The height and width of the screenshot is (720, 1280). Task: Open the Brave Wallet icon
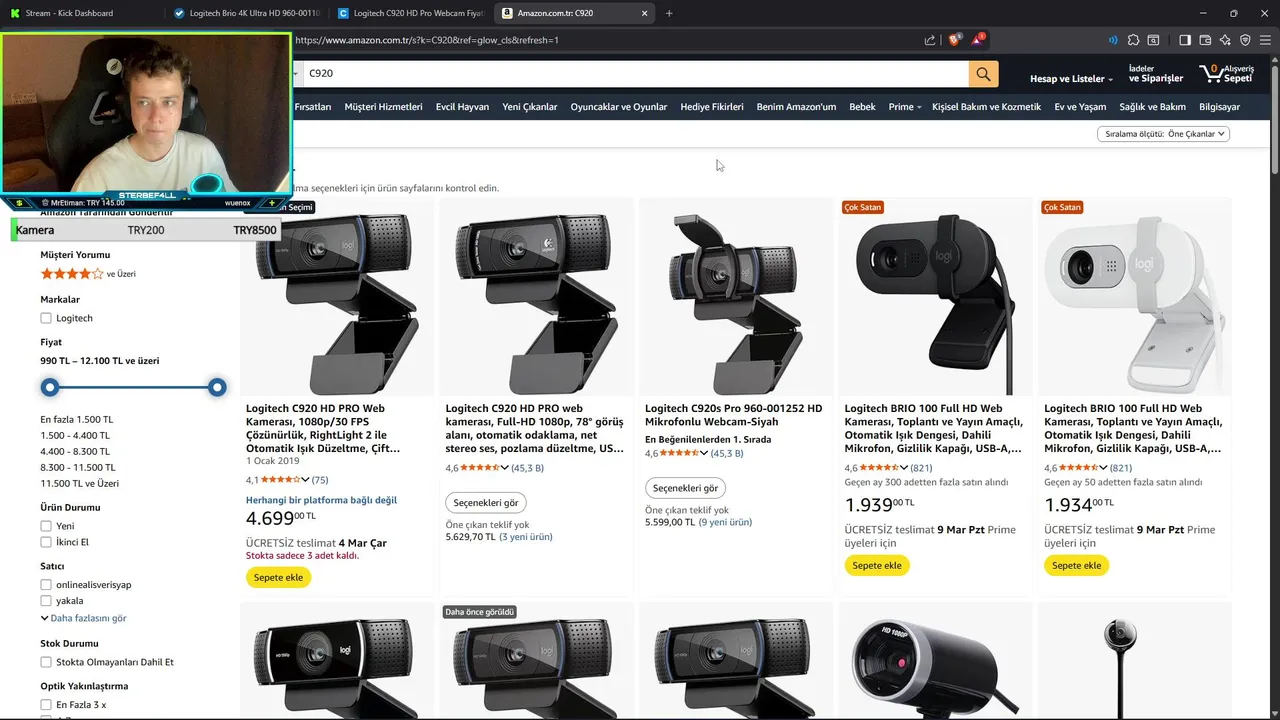1205,40
